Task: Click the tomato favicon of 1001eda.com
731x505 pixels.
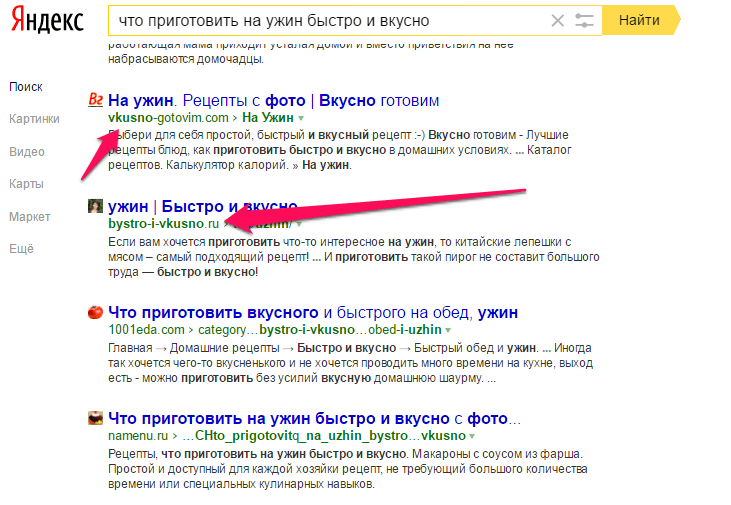Action: pyautogui.click(x=95, y=312)
